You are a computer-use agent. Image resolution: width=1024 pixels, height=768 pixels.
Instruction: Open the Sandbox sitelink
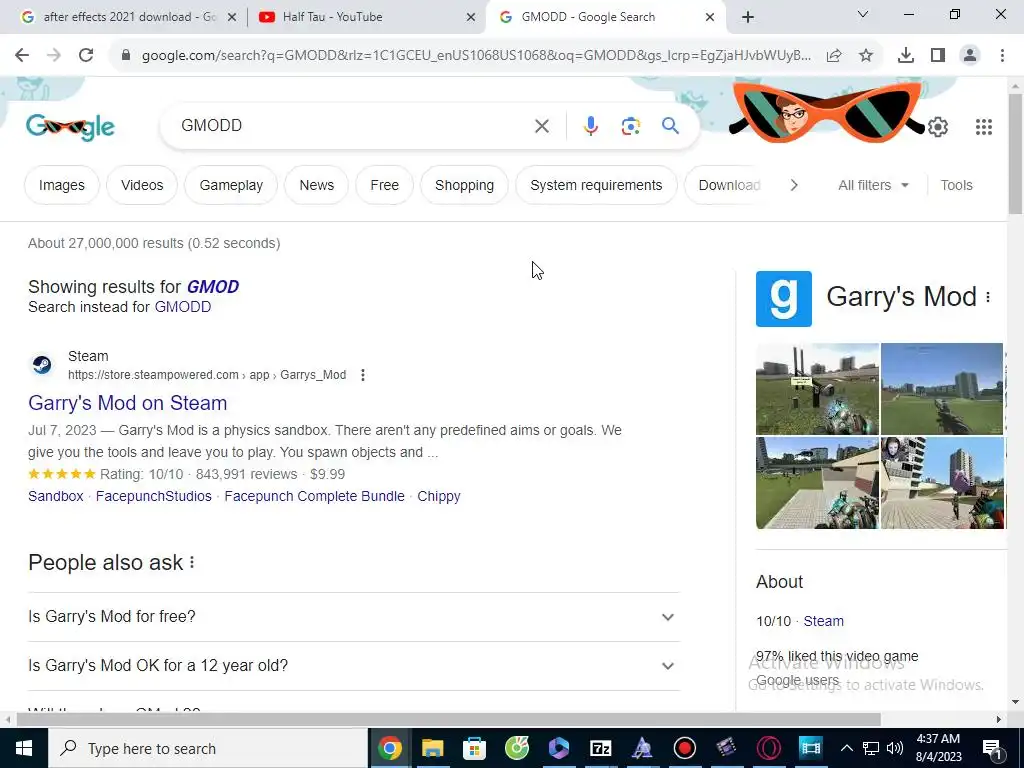point(56,496)
